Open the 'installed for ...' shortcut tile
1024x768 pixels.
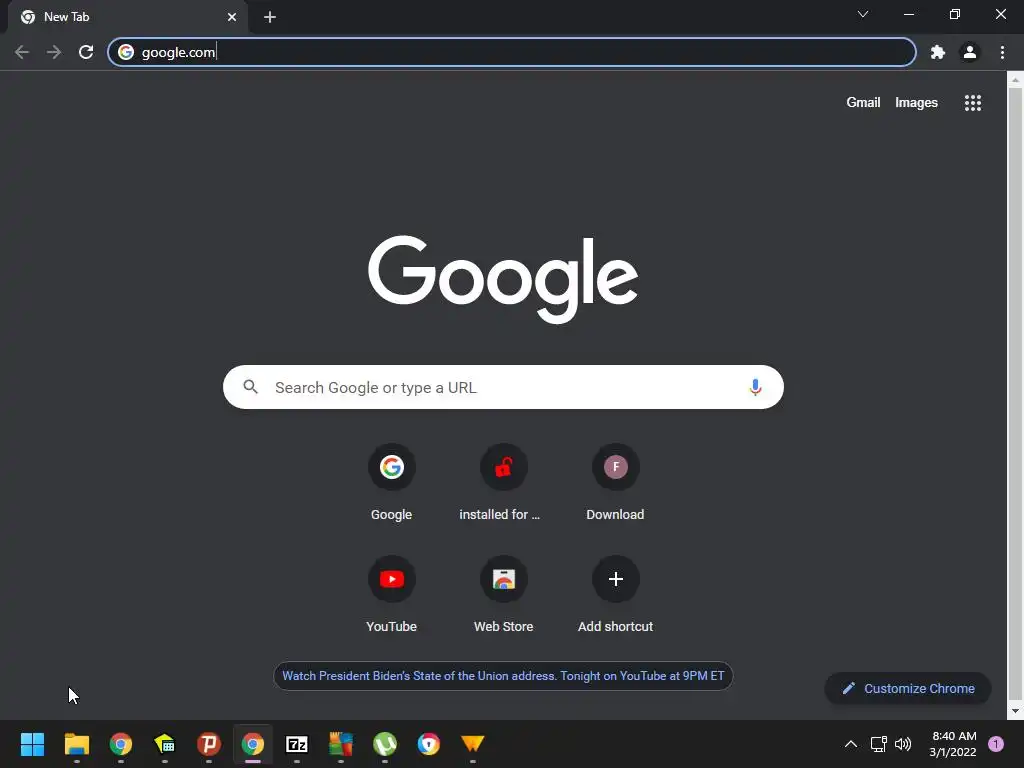[x=503, y=483]
